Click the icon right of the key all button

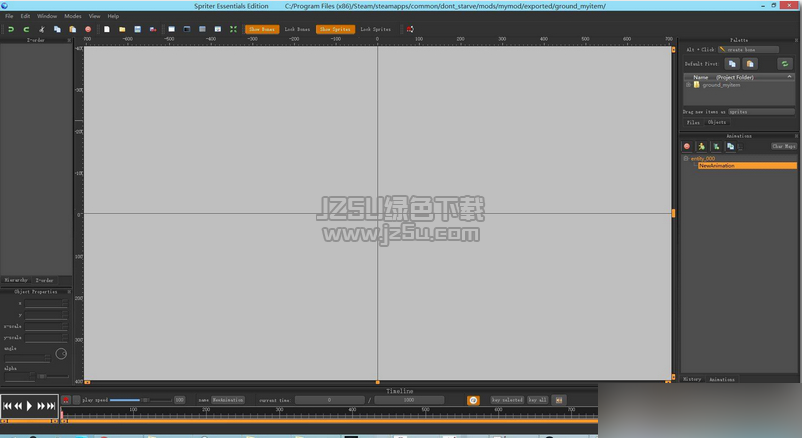coord(559,400)
